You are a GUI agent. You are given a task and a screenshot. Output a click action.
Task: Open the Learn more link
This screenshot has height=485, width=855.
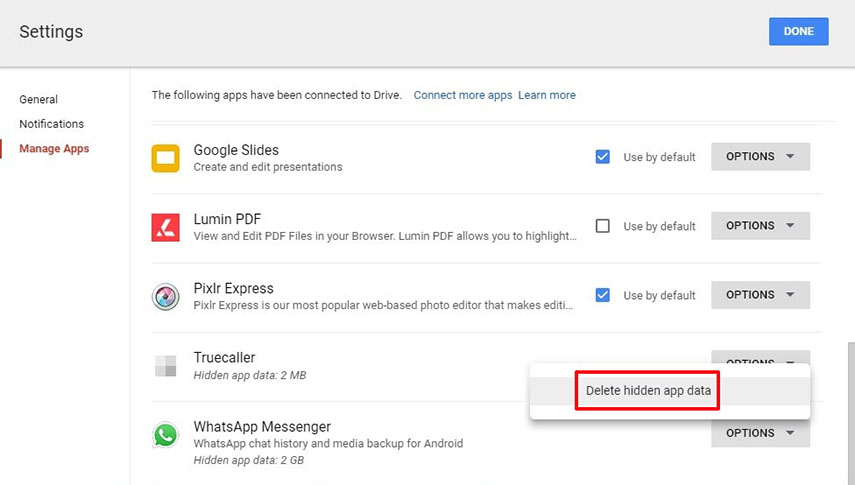(547, 95)
